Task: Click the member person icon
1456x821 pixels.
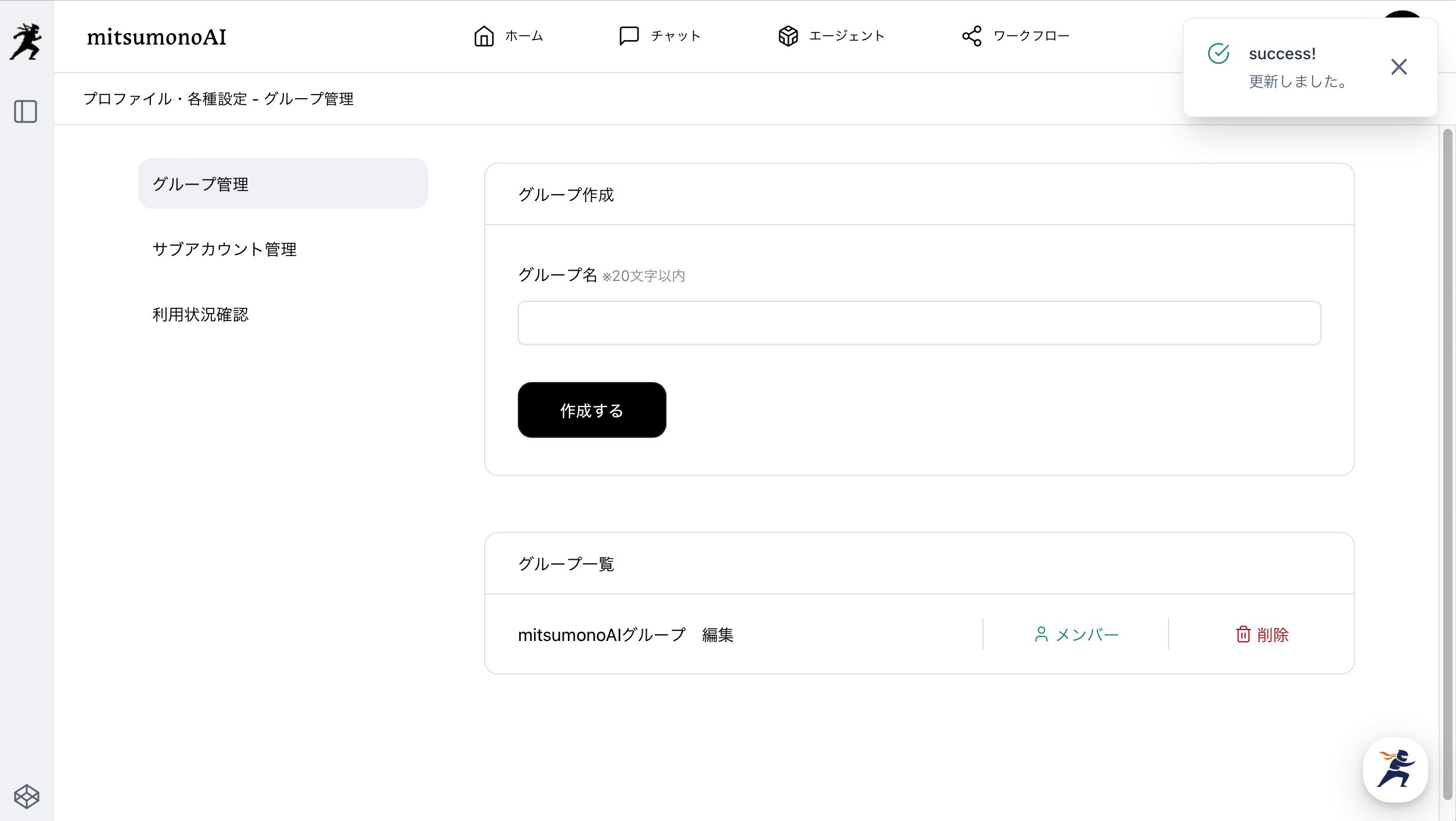Action: (1041, 634)
